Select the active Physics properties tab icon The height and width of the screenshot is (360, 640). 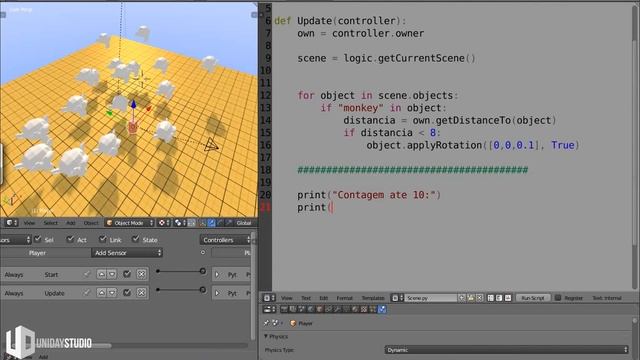pyautogui.click(x=382, y=309)
